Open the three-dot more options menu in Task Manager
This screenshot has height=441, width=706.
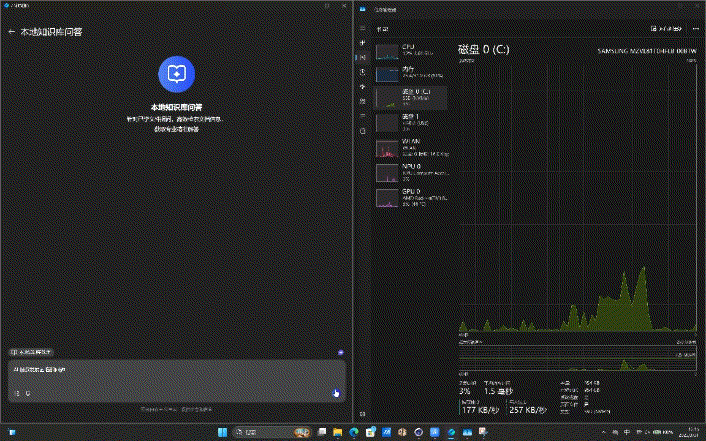[x=695, y=29]
